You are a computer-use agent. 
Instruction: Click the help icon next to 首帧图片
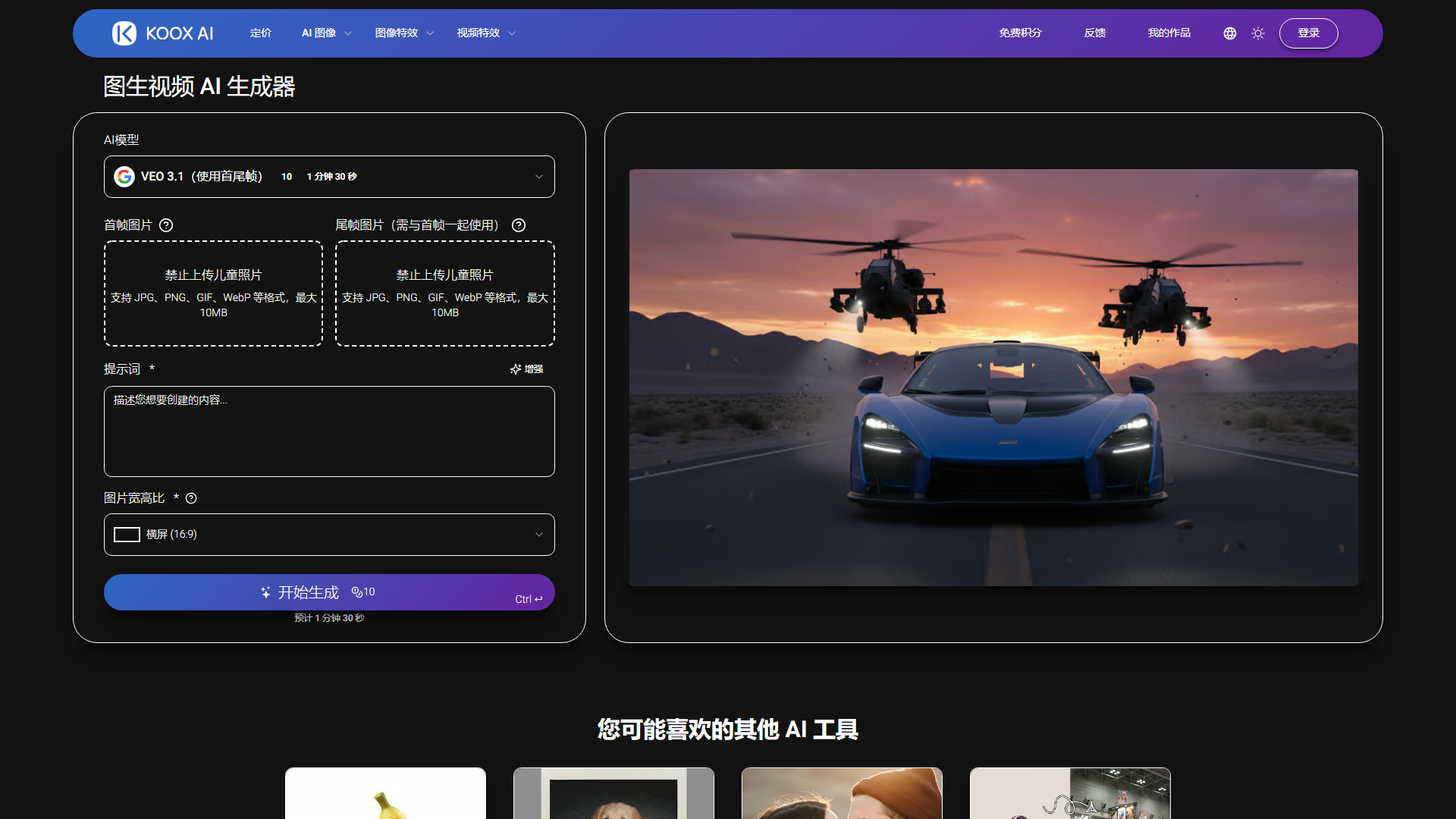(167, 225)
